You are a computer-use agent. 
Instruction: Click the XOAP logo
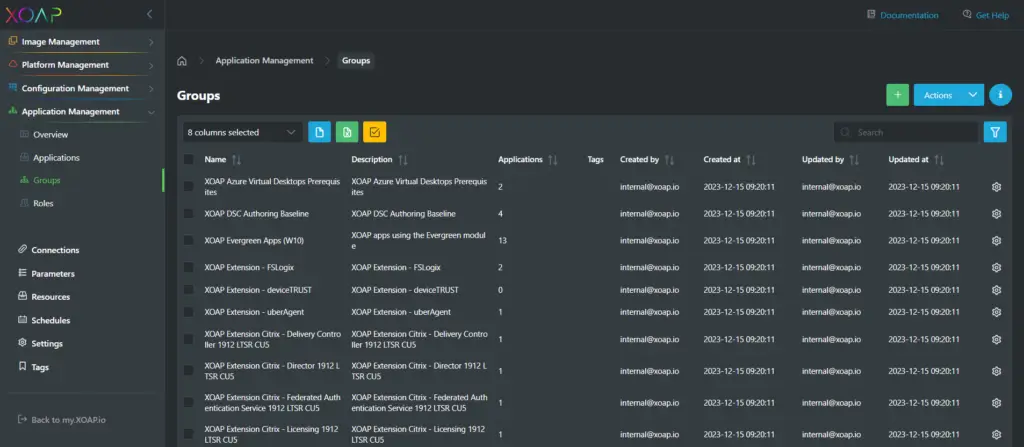(x=33, y=14)
